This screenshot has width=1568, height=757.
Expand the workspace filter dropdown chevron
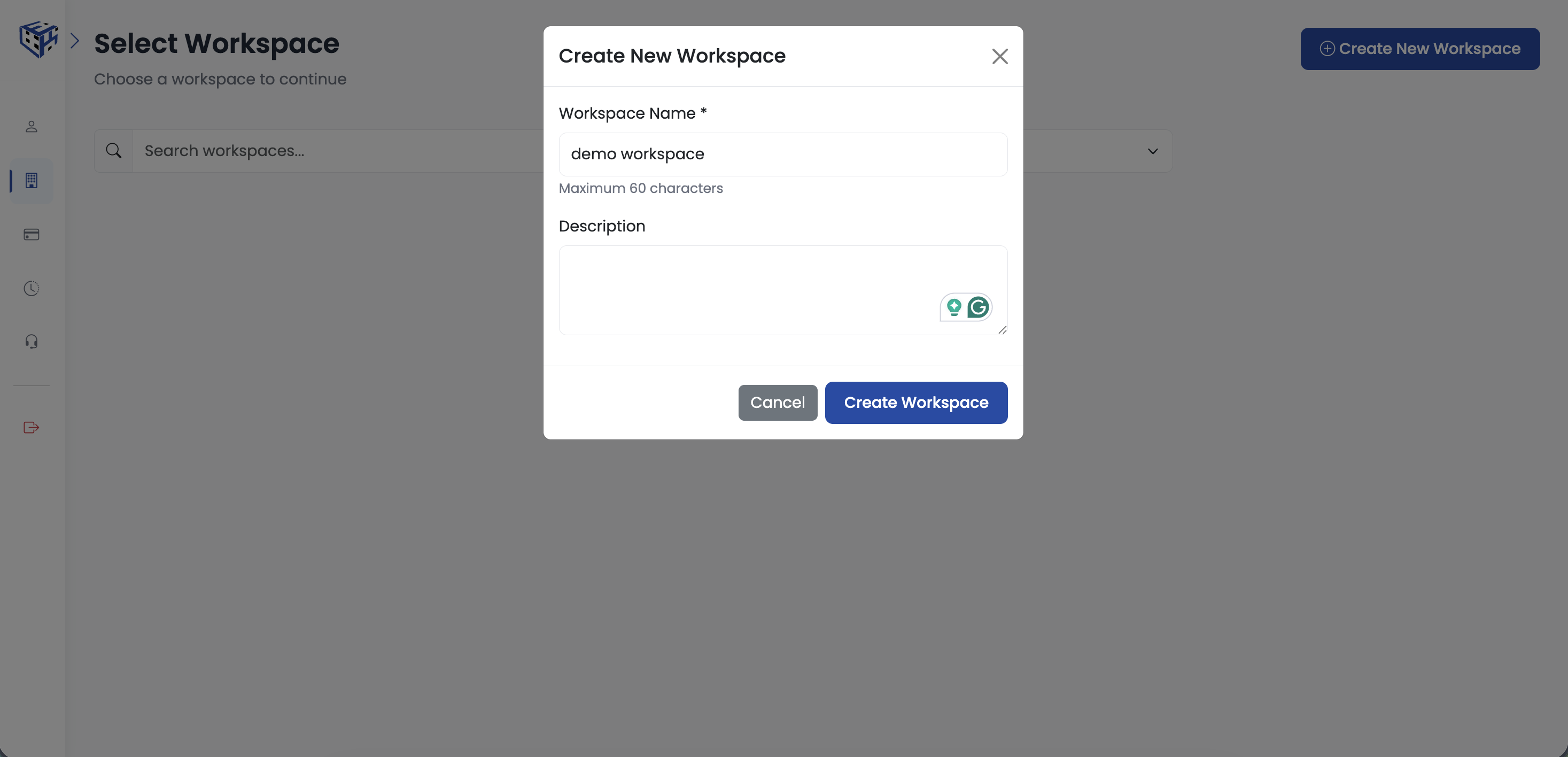pyautogui.click(x=1152, y=150)
